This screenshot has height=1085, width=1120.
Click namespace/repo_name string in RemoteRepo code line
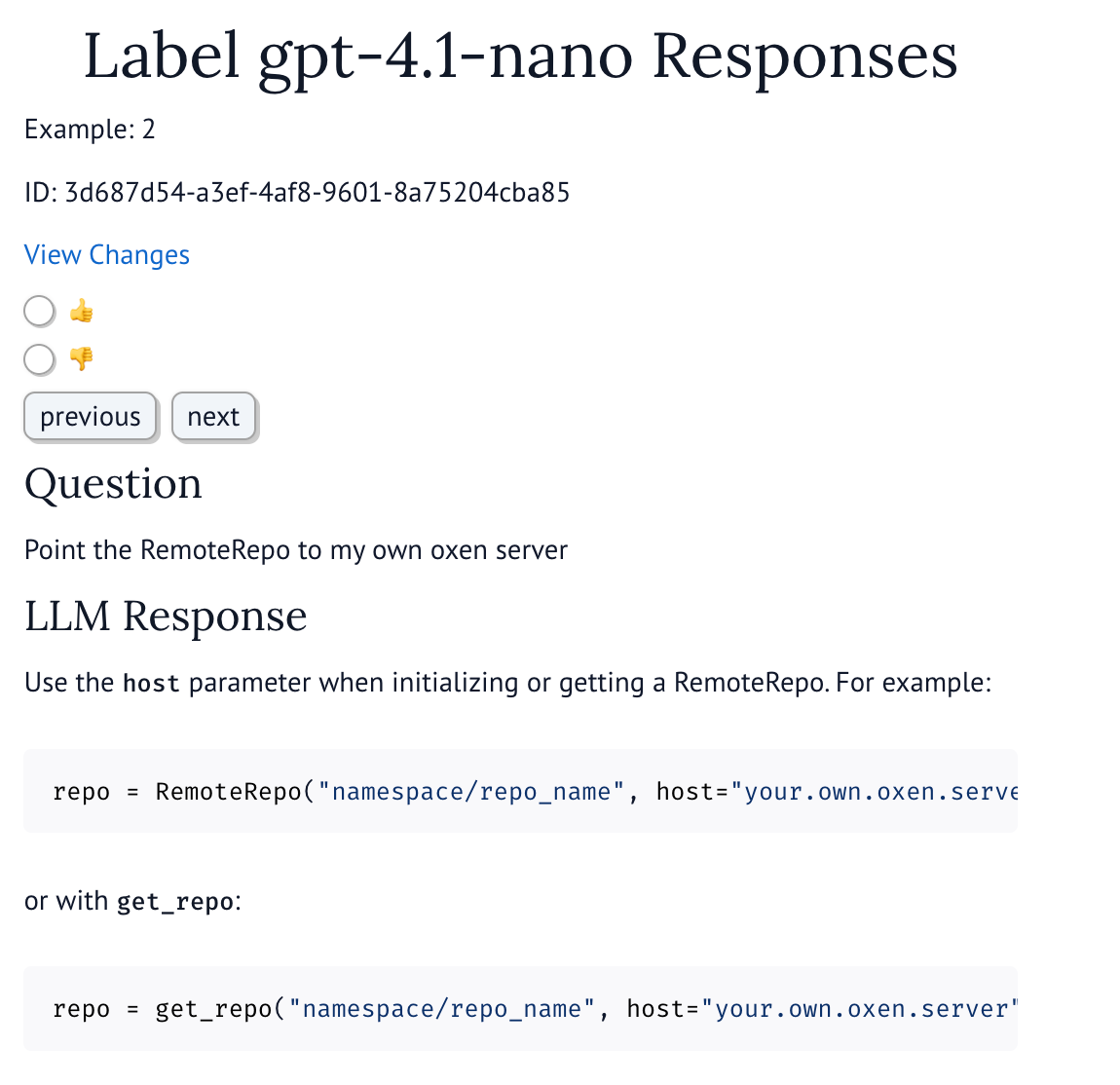(471, 792)
